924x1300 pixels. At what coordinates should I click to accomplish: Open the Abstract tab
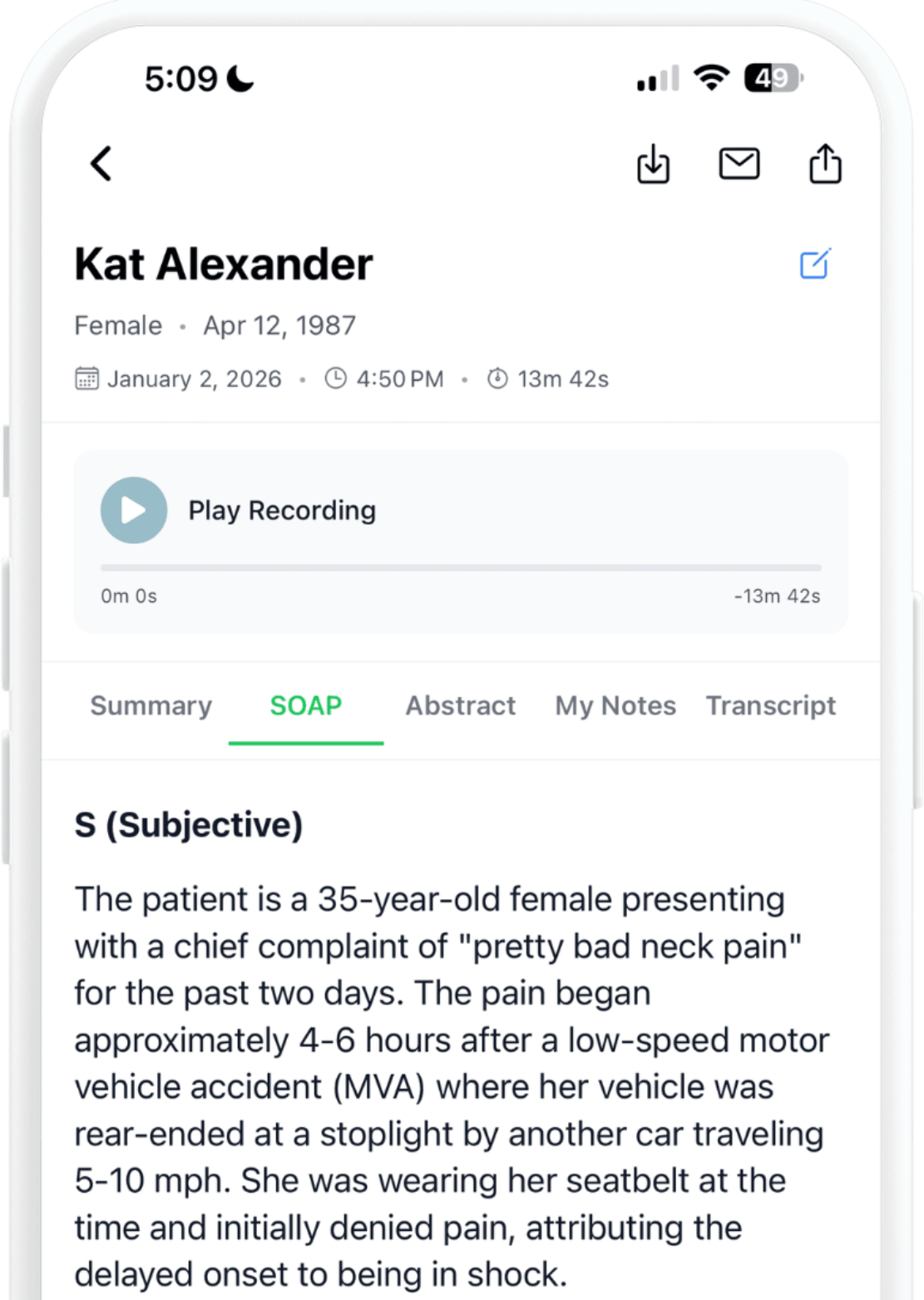(x=461, y=705)
